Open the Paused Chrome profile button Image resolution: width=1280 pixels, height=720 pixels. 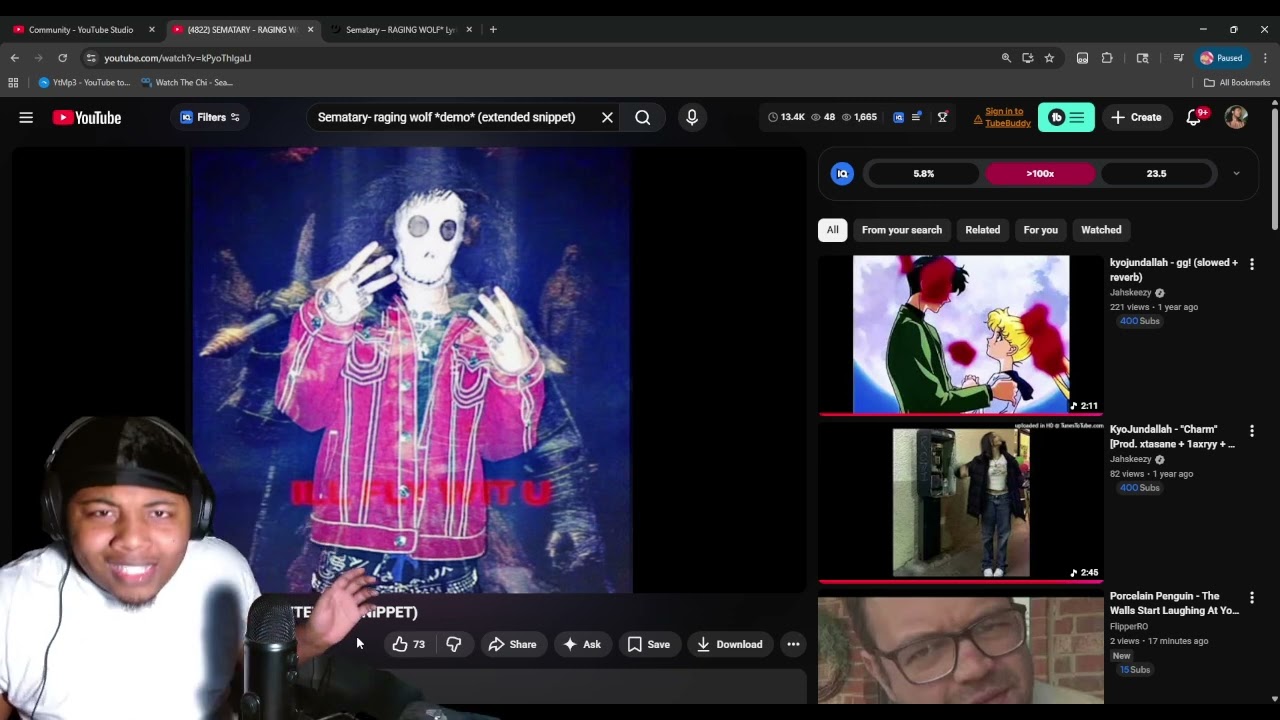[1222, 58]
